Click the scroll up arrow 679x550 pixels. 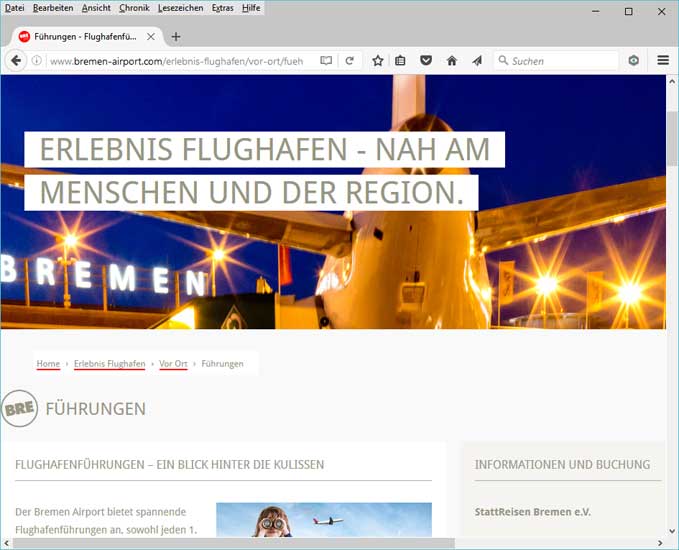pos(672,81)
